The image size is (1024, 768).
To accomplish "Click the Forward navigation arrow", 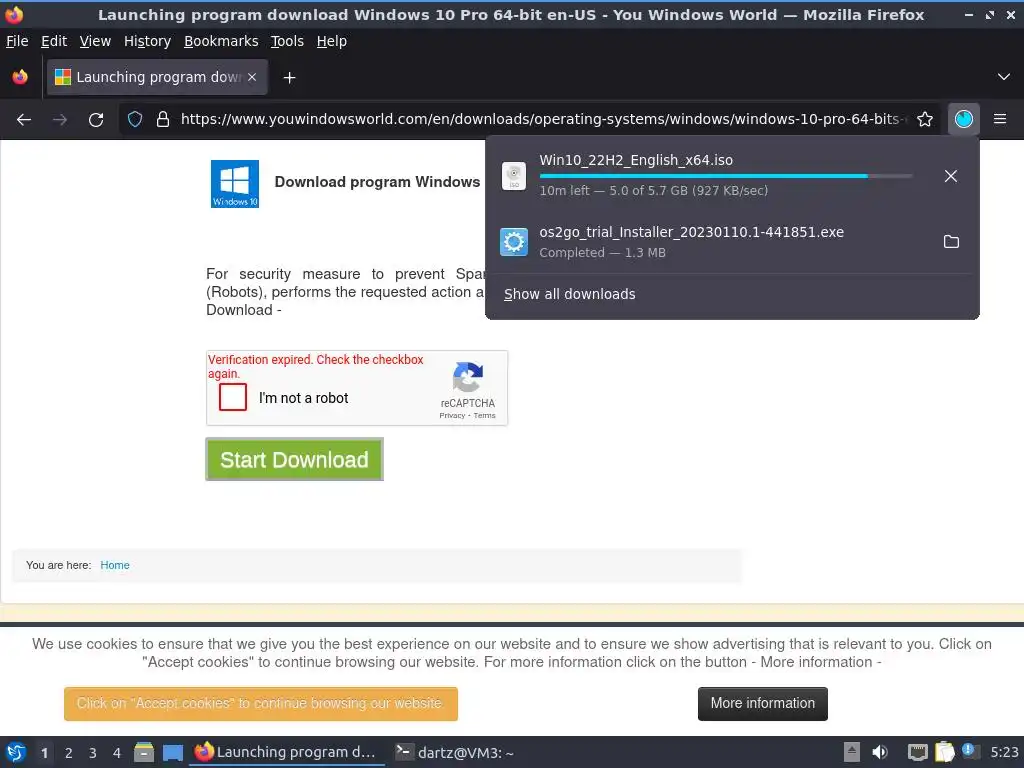I will pyautogui.click(x=60, y=120).
